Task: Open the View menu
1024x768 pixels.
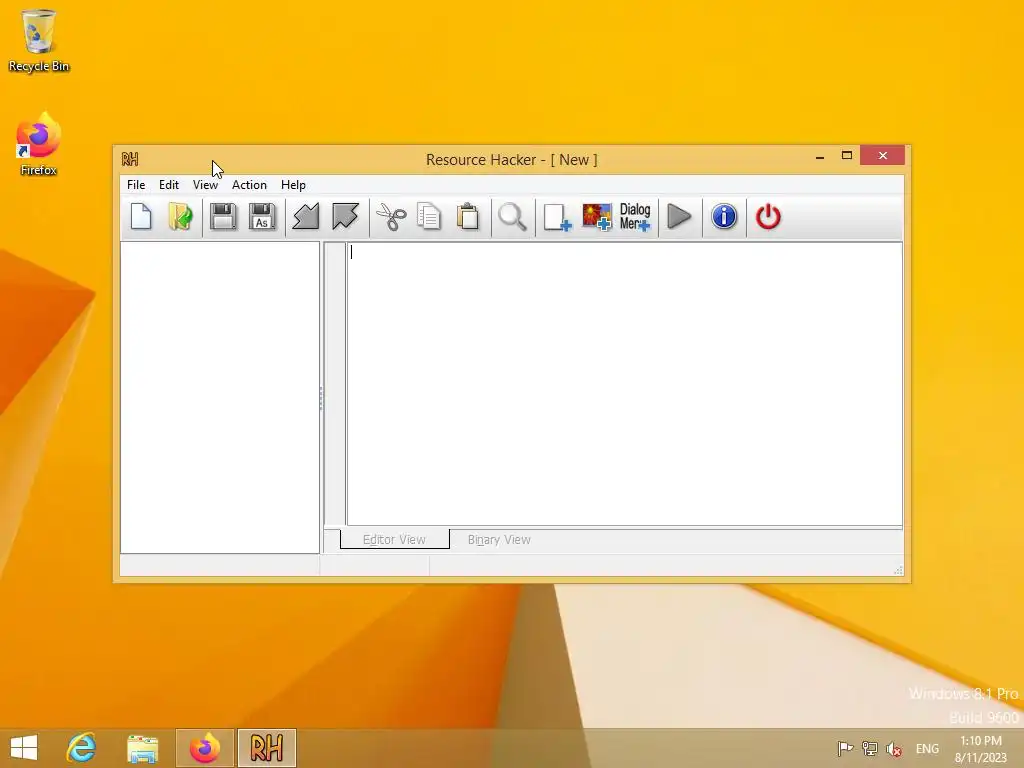Action: point(205,185)
